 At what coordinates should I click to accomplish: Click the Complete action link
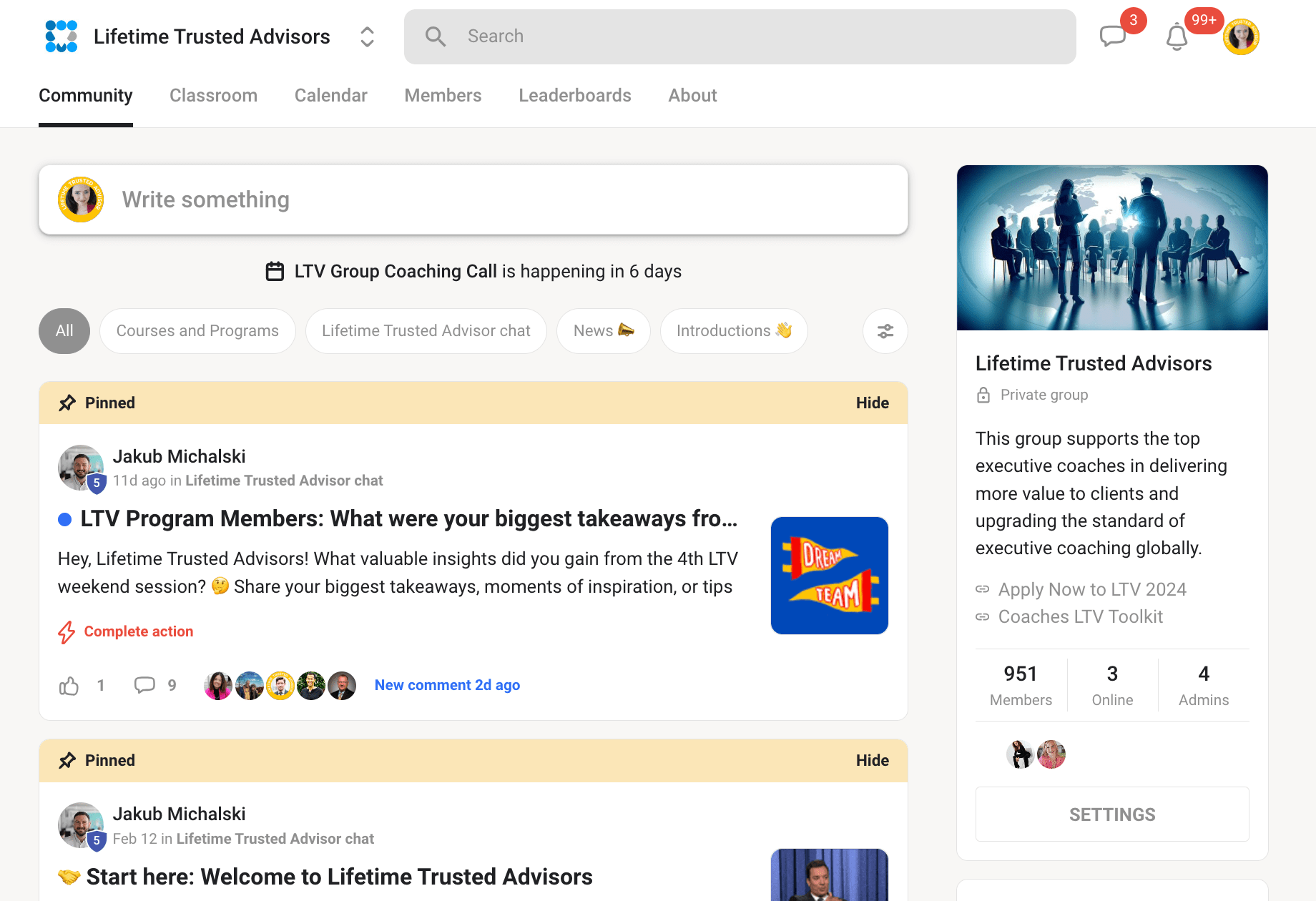click(x=139, y=631)
